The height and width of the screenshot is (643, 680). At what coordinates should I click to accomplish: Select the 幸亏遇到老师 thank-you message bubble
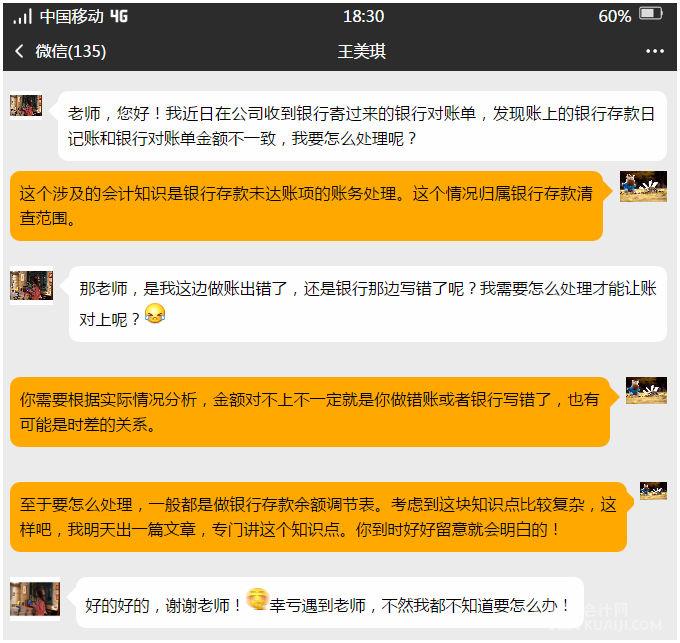[x=329, y=603]
